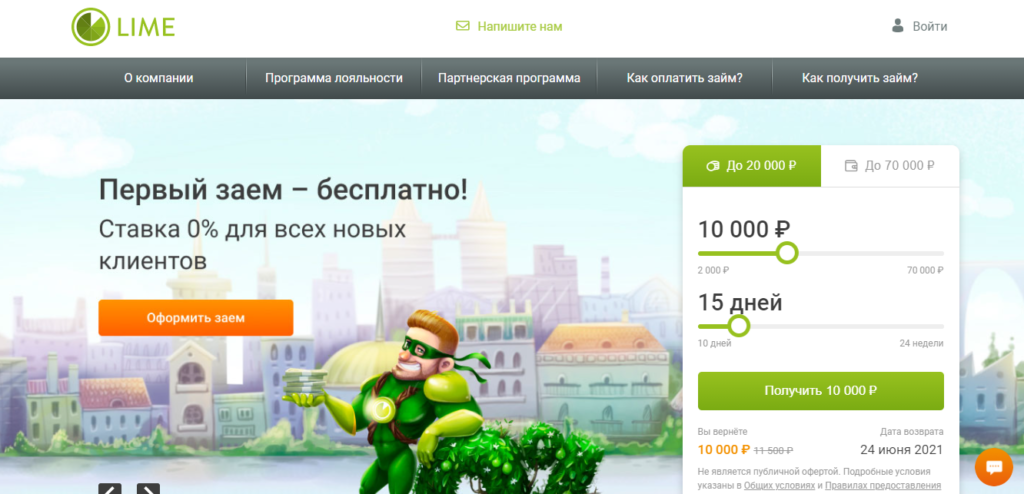Click the coin icon in До 20 000 ₽ tab
This screenshot has width=1024, height=494.
713,166
